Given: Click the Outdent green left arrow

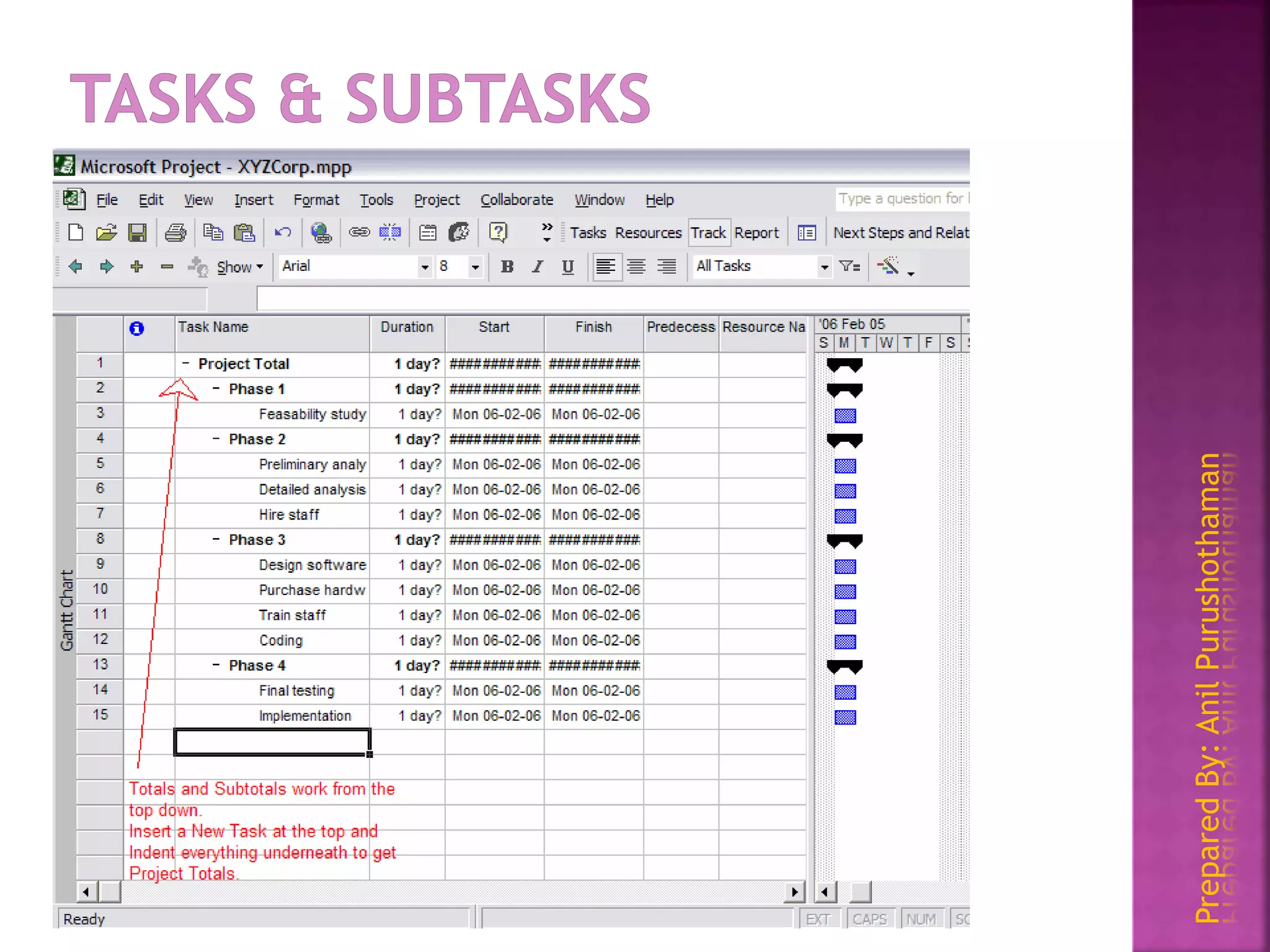Looking at the screenshot, I should click(76, 267).
